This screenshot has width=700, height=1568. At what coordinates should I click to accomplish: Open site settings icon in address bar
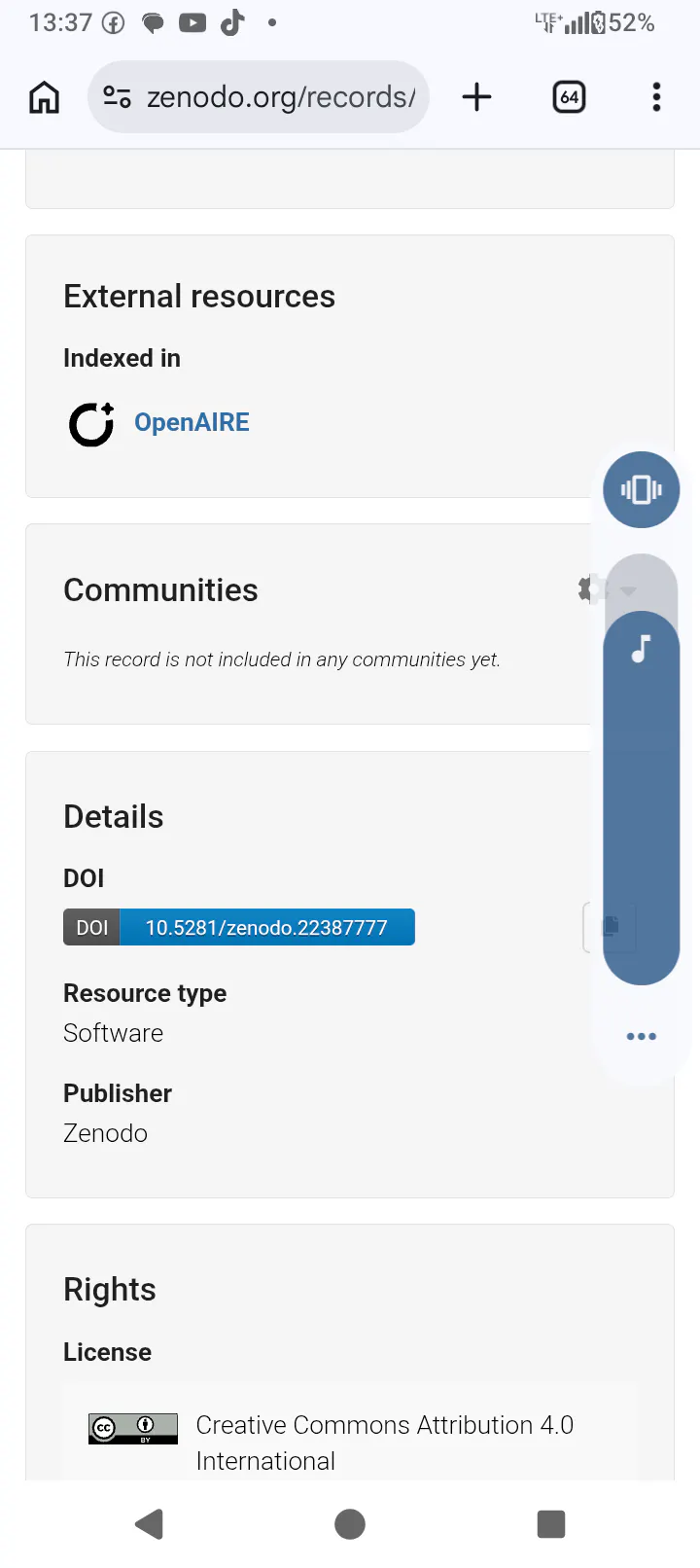click(118, 97)
